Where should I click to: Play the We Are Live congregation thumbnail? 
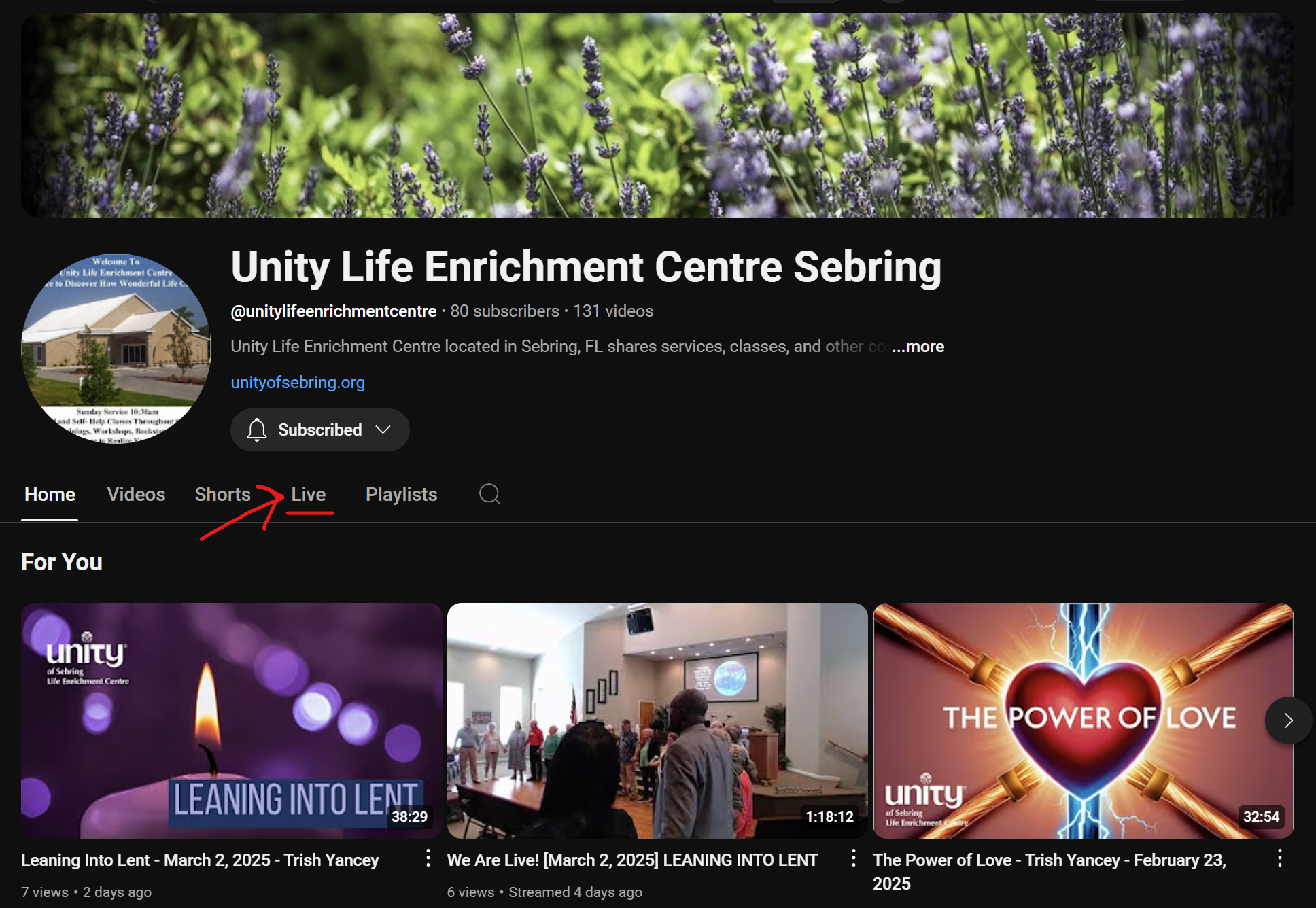657,720
